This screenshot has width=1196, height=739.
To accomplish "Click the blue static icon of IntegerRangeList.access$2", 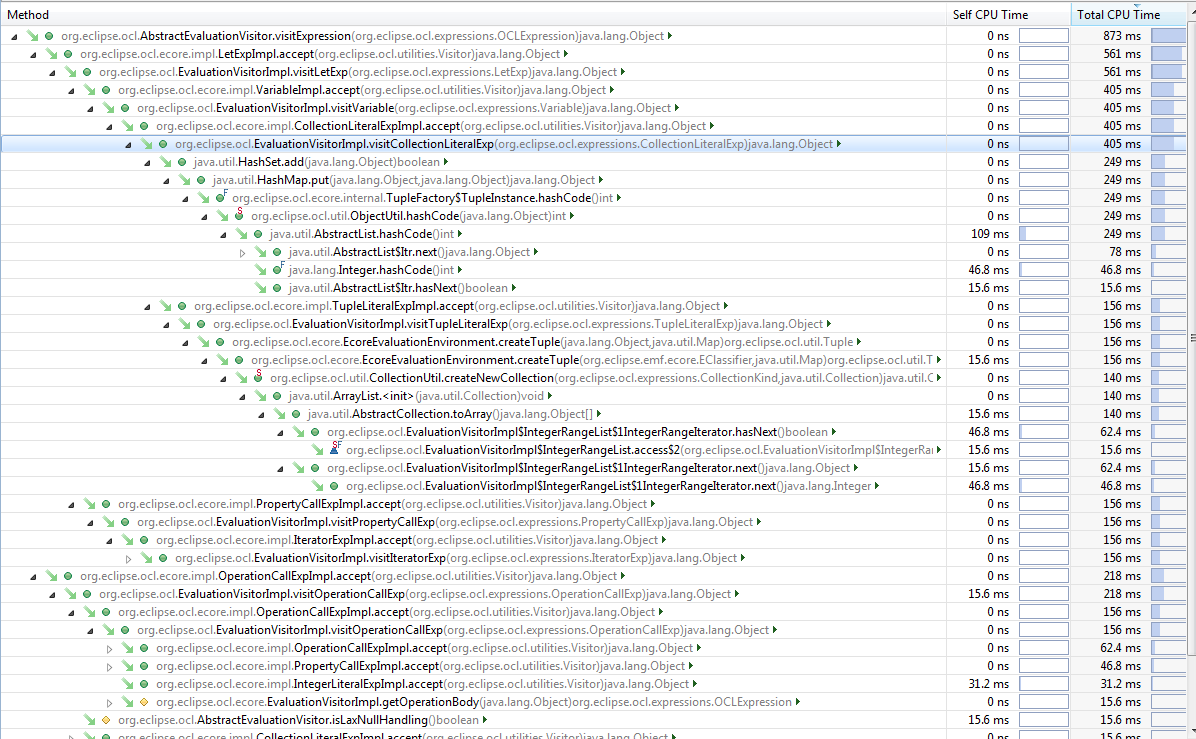I will (x=335, y=450).
